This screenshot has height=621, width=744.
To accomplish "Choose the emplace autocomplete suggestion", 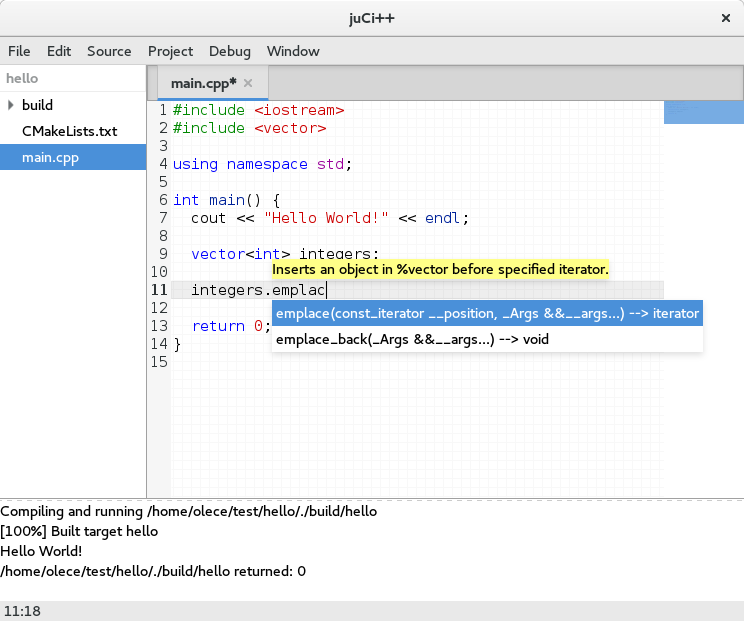I will pos(487,313).
